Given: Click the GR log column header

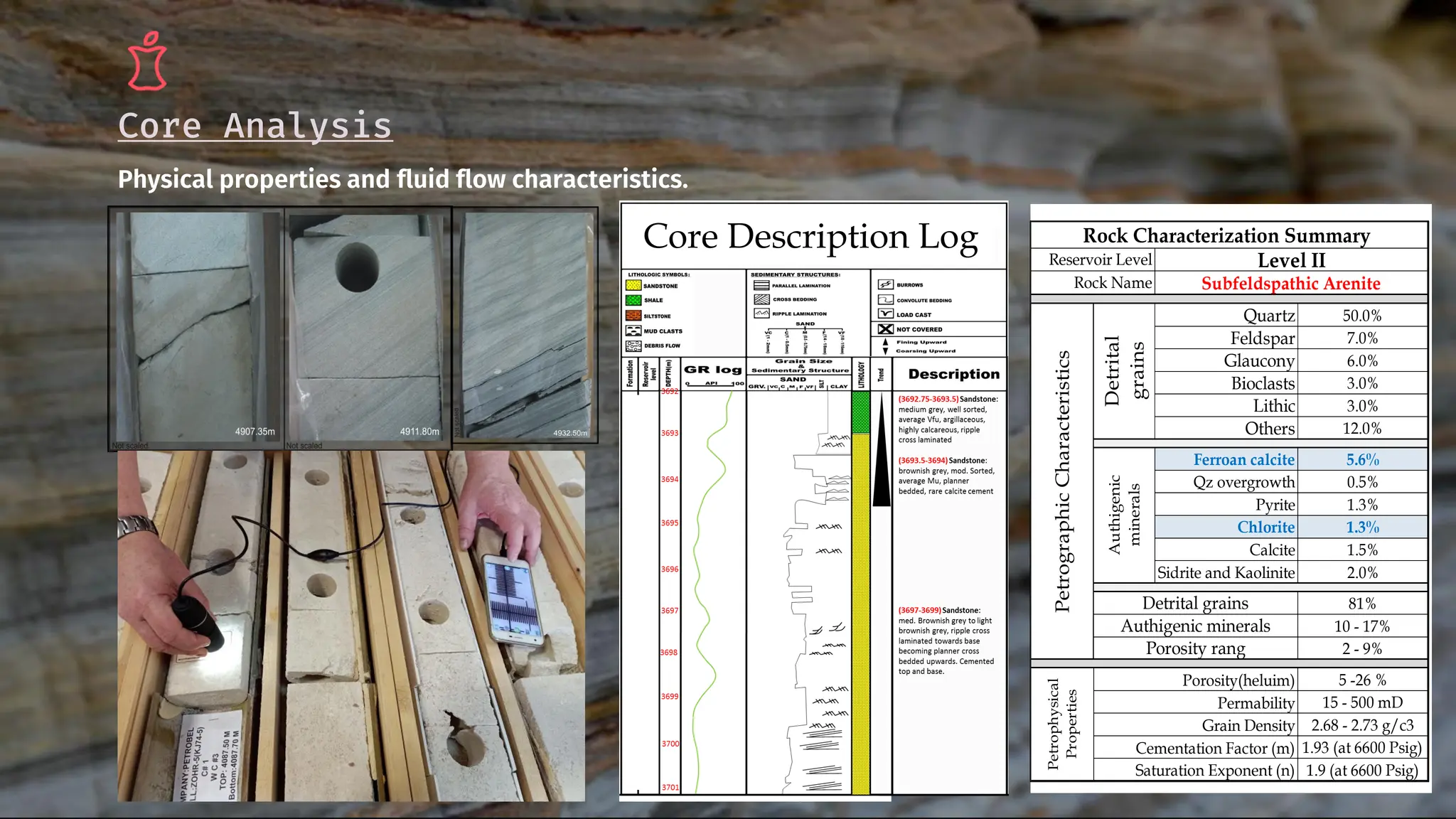Looking at the screenshot, I should (713, 370).
